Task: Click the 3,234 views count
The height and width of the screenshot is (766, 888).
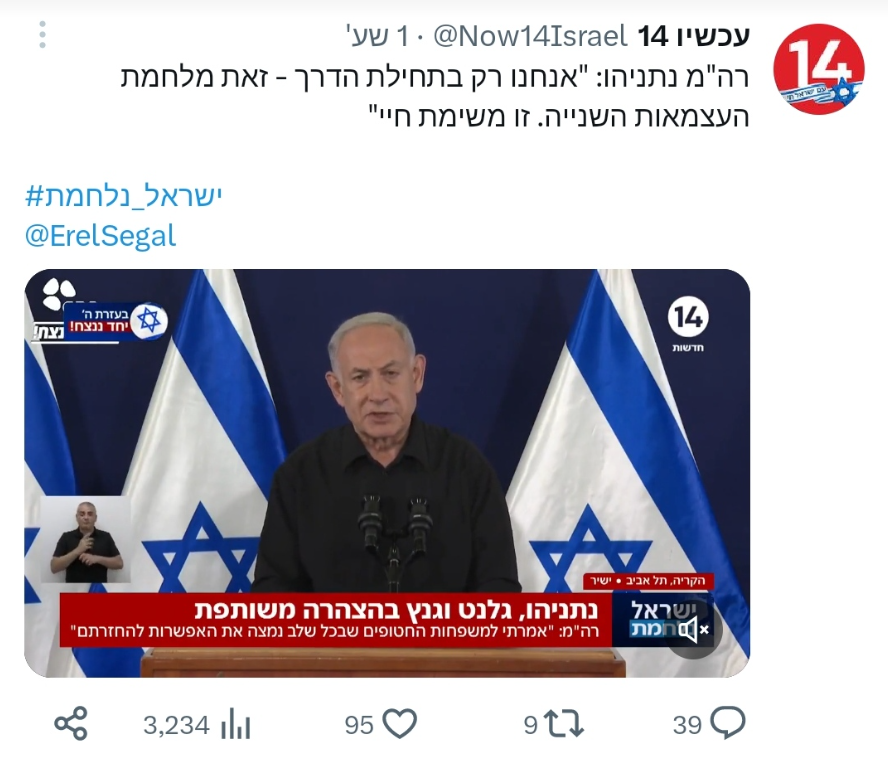Action: point(176,725)
